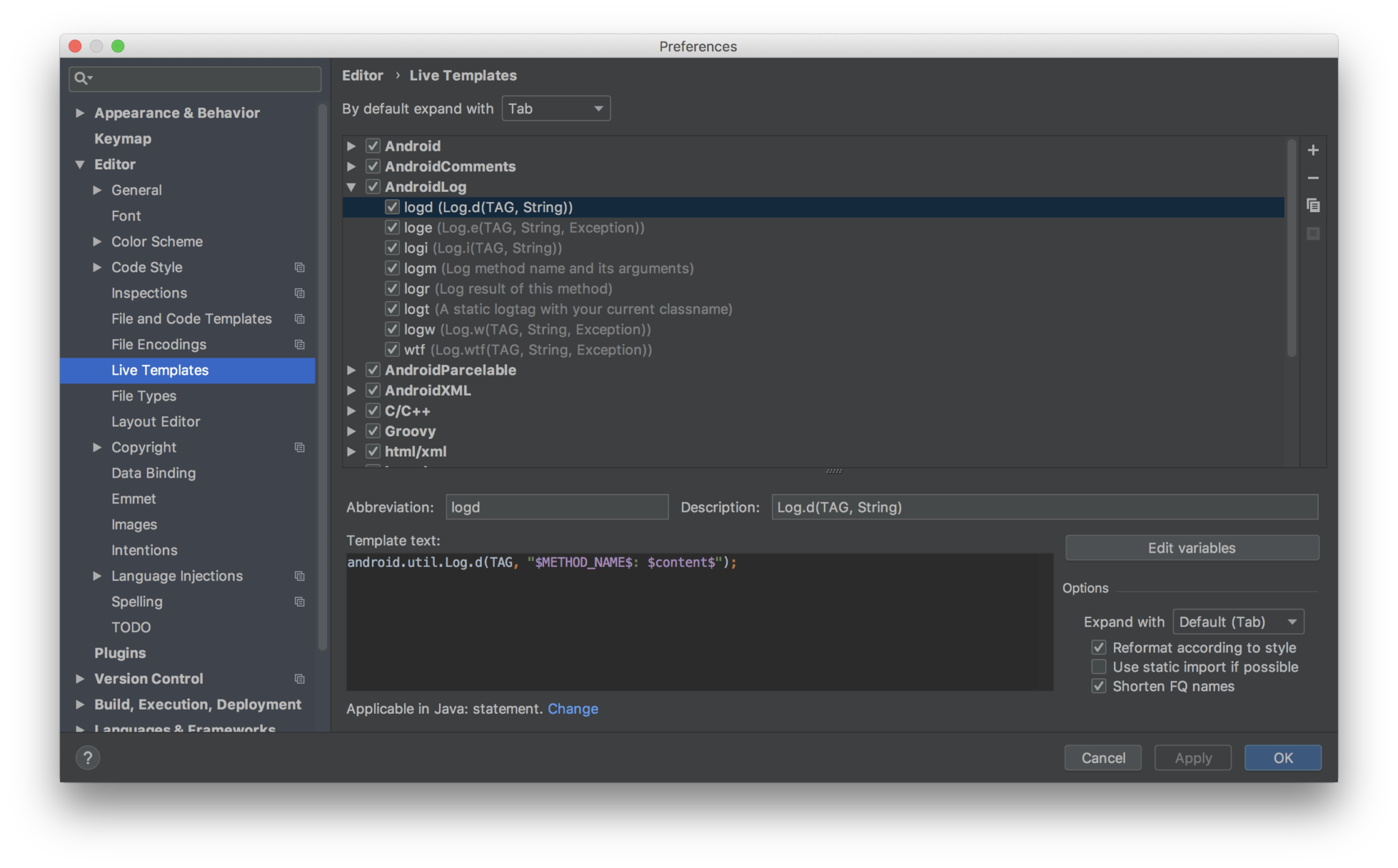Add a new live template with the plus icon
This screenshot has height=868, width=1398.
tap(1313, 149)
